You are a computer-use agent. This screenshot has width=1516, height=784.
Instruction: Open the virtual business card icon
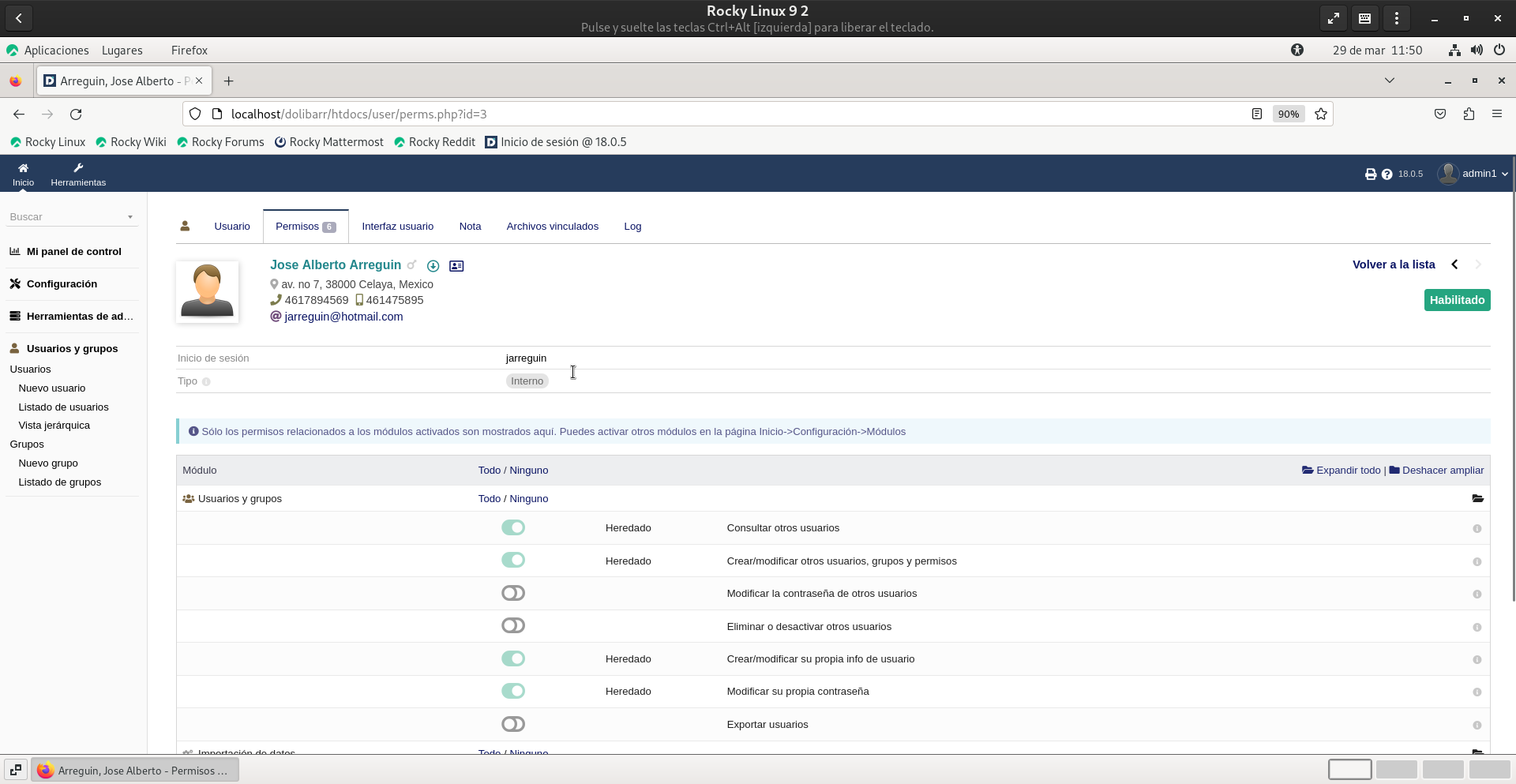coord(456,266)
